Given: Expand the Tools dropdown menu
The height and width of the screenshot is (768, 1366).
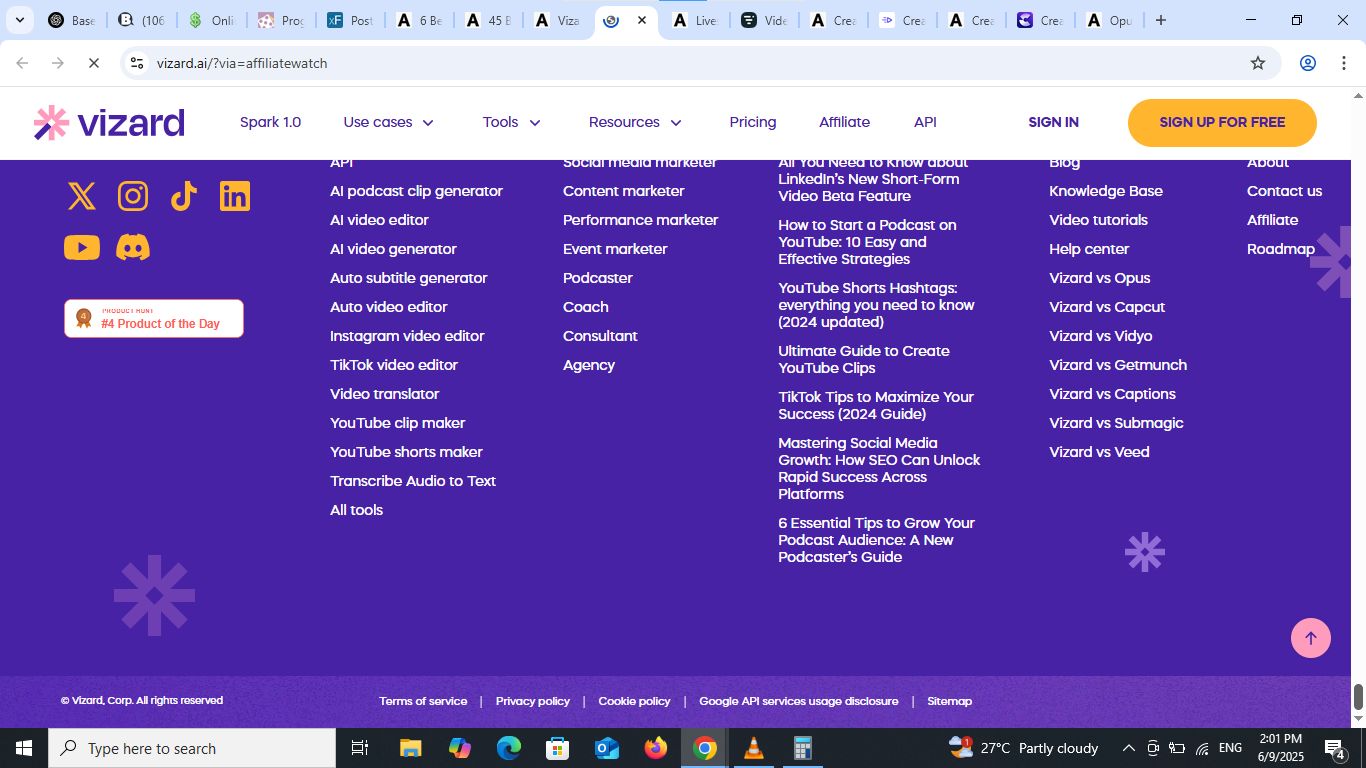Looking at the screenshot, I should click(x=512, y=122).
